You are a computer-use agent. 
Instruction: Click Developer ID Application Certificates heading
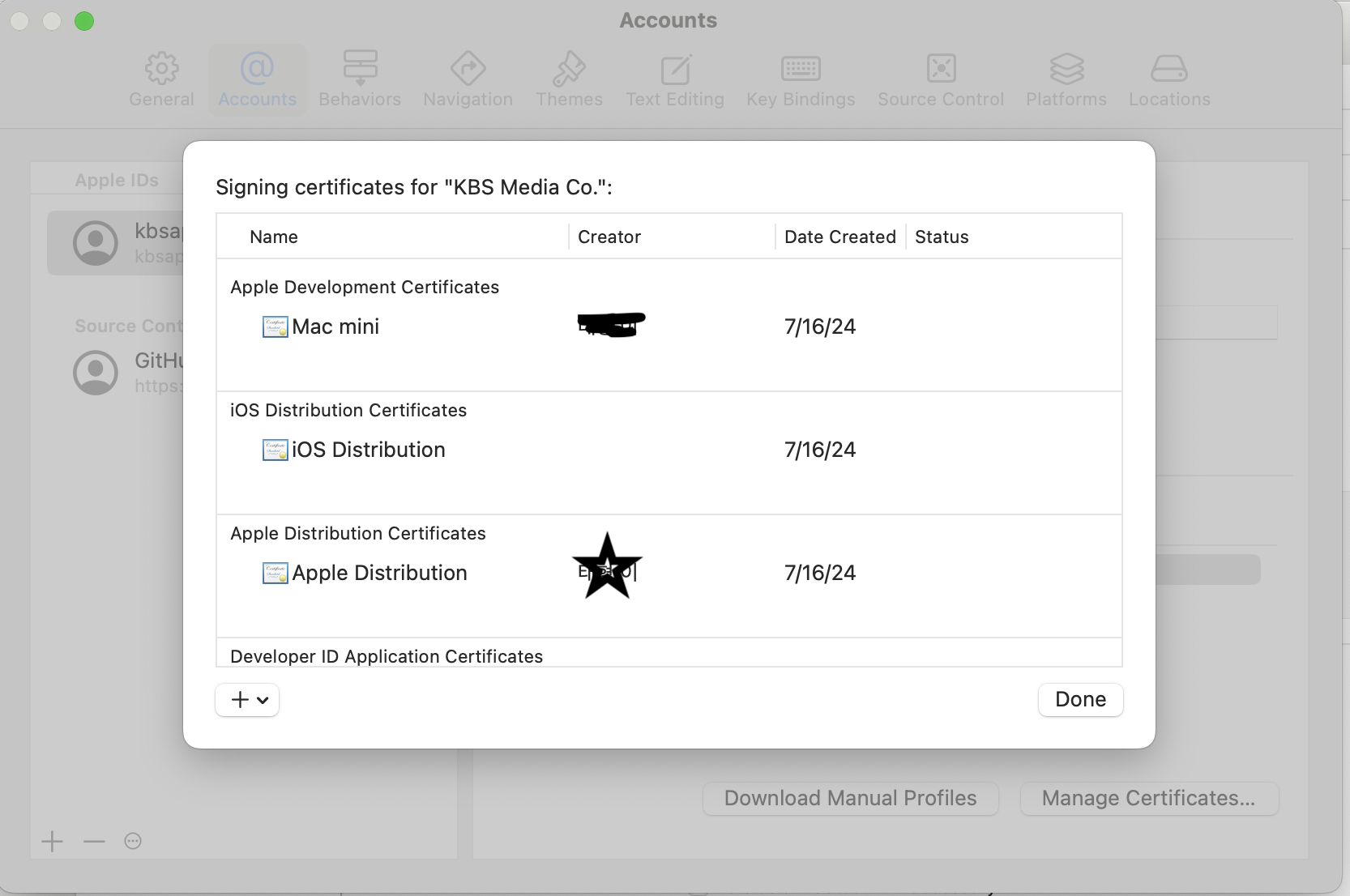(387, 657)
